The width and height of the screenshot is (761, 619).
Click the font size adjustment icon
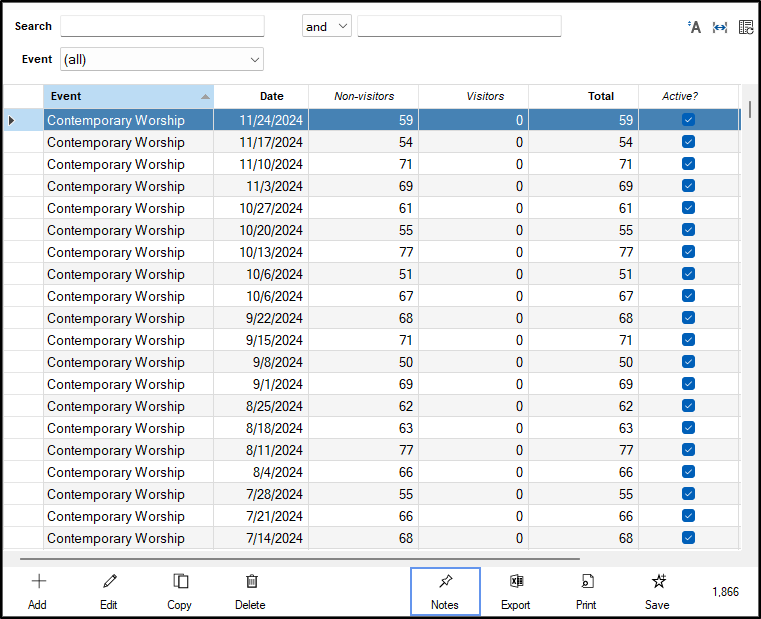tap(694, 27)
